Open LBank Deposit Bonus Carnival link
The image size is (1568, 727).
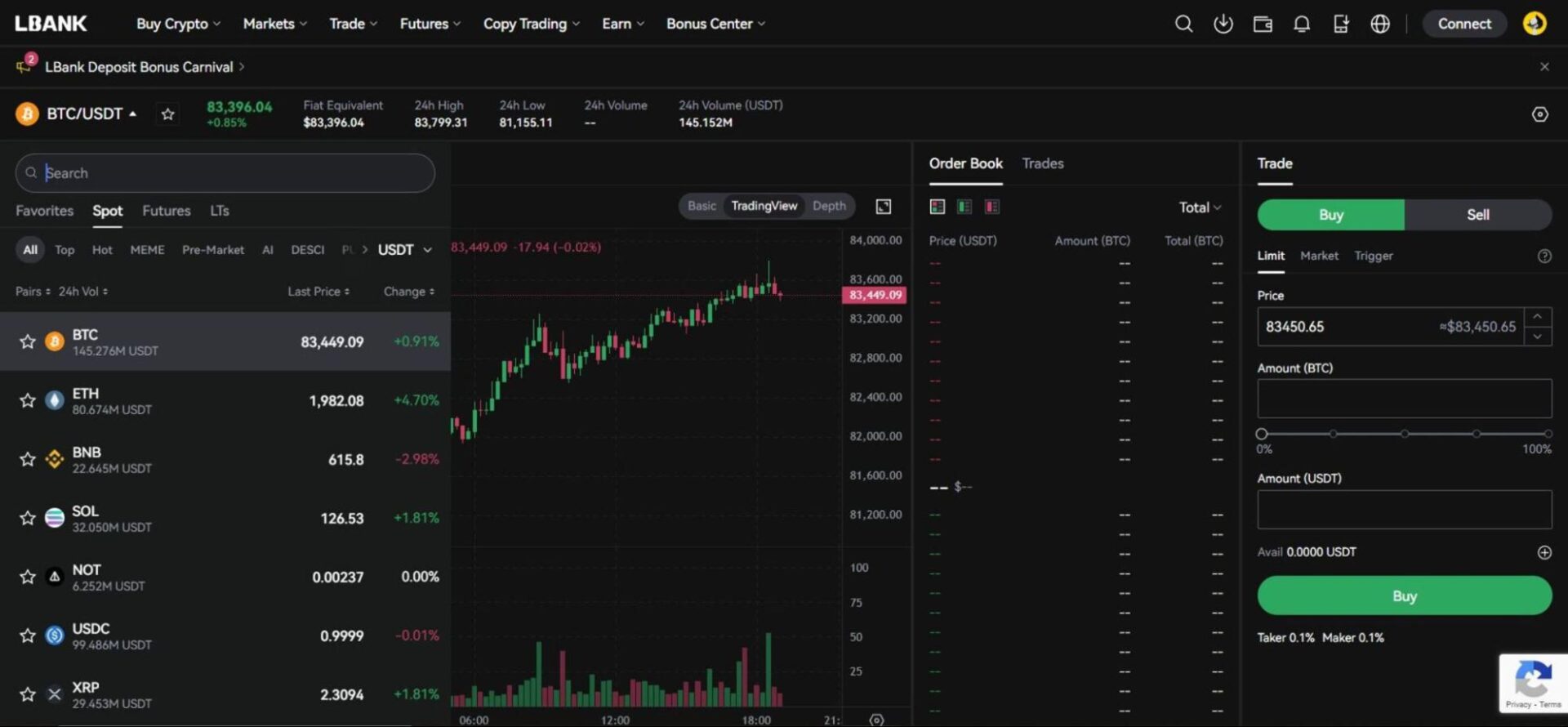pyautogui.click(x=145, y=67)
